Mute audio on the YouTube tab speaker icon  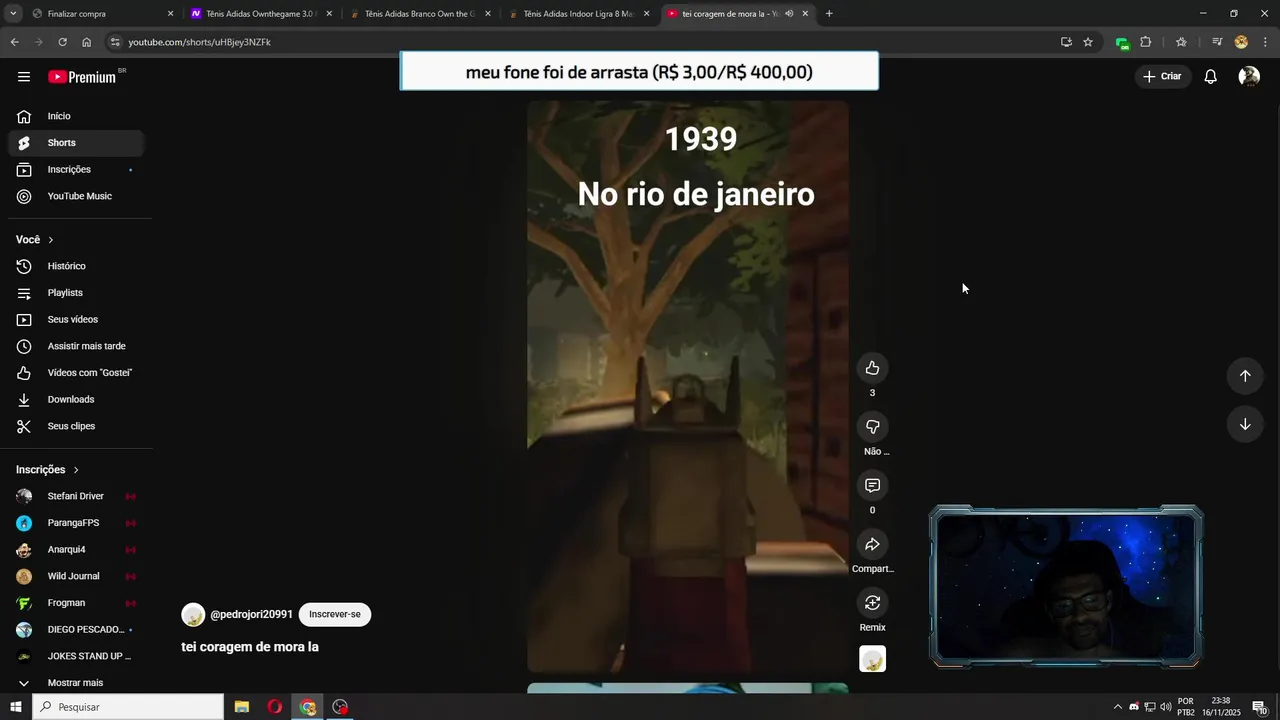789,14
